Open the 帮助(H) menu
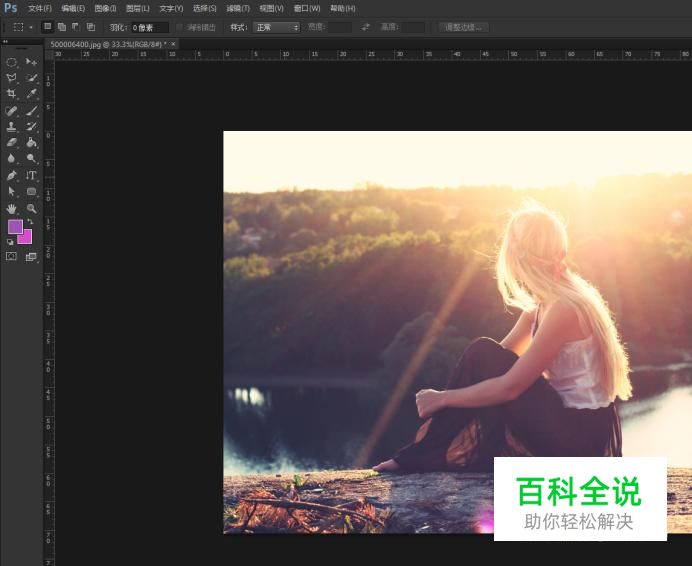This screenshot has width=692, height=566. point(342,8)
